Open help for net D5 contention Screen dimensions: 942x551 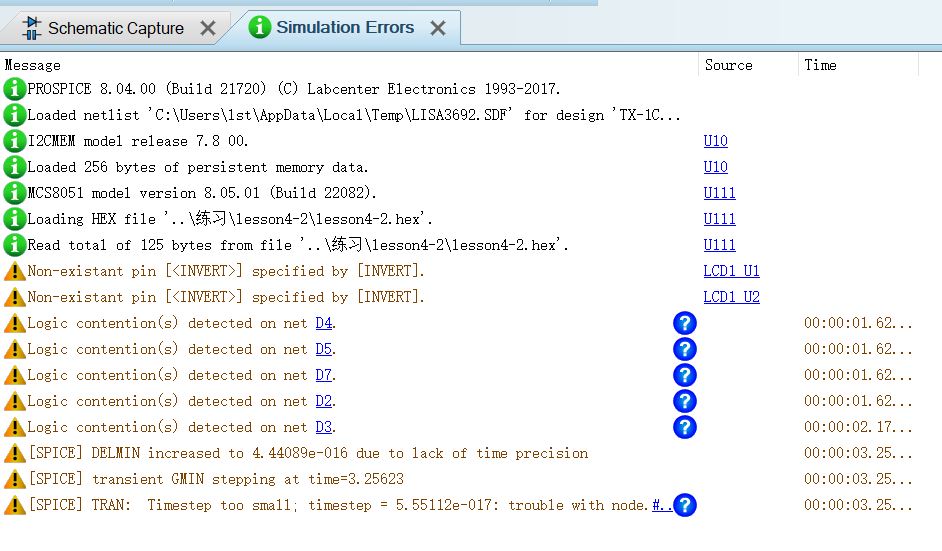[x=685, y=349]
